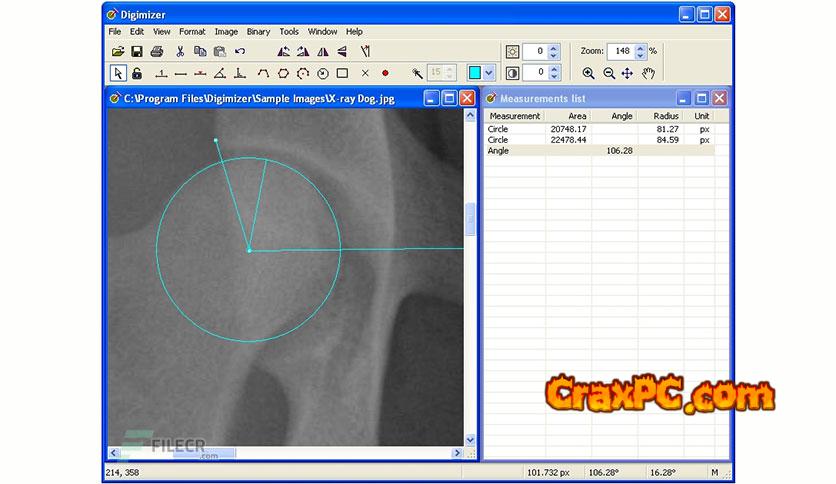Select the Angle row in Measurements list

(560, 151)
